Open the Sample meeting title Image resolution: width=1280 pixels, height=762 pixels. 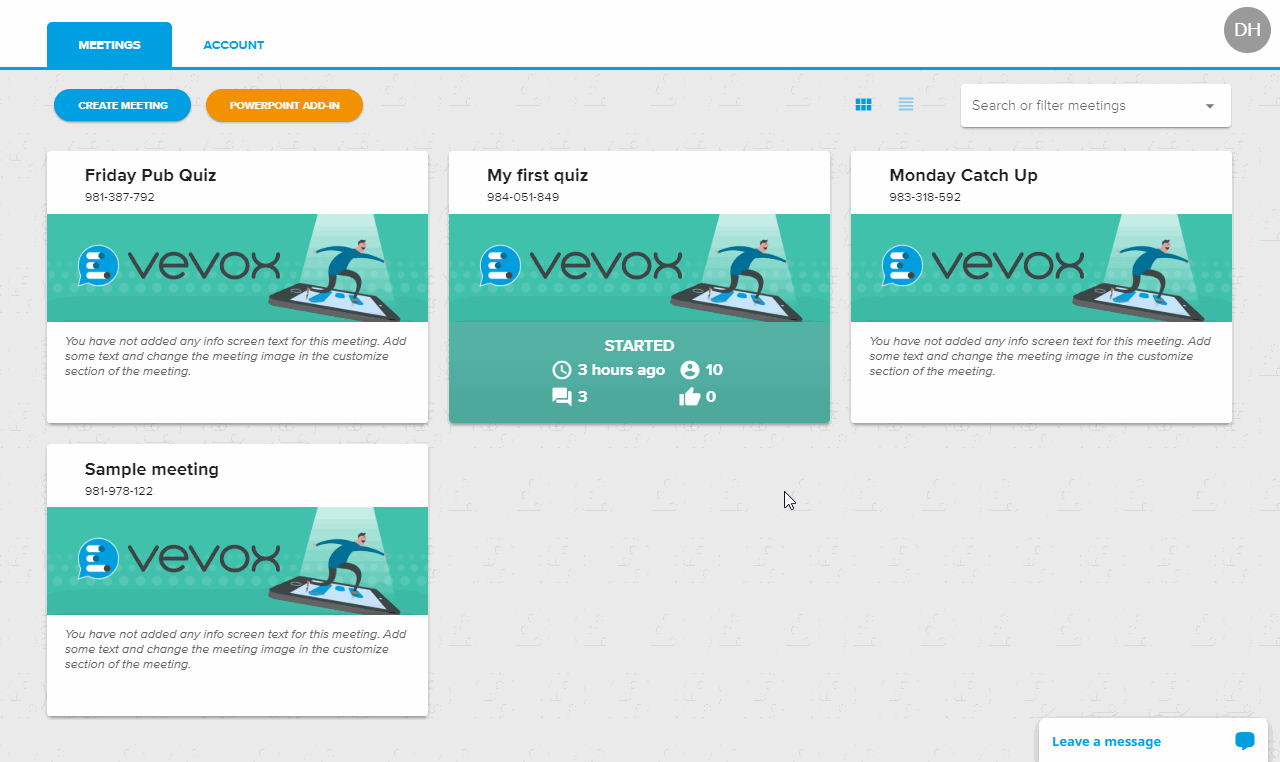[x=152, y=469]
